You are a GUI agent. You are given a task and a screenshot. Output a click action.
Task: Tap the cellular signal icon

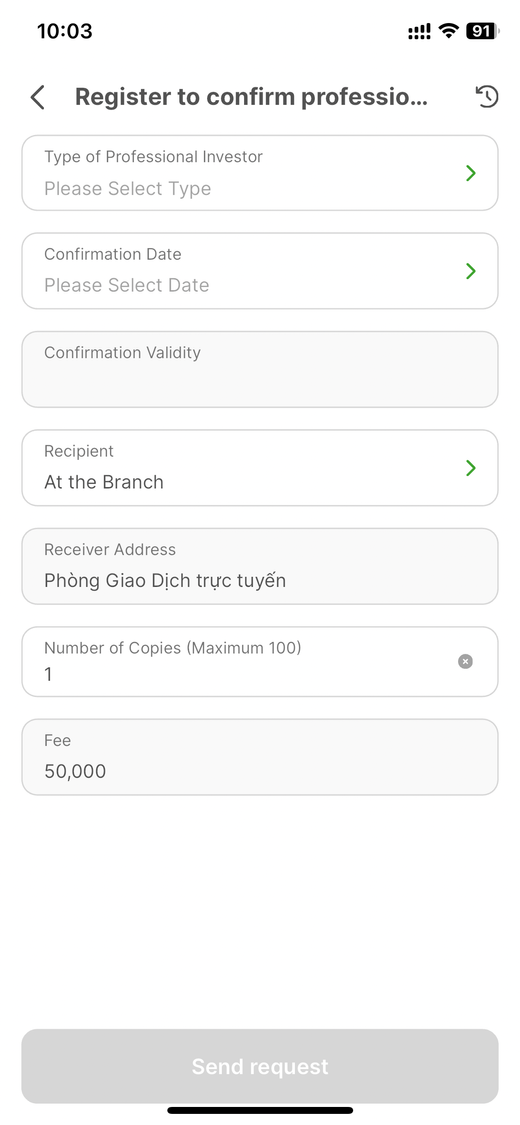click(420, 31)
